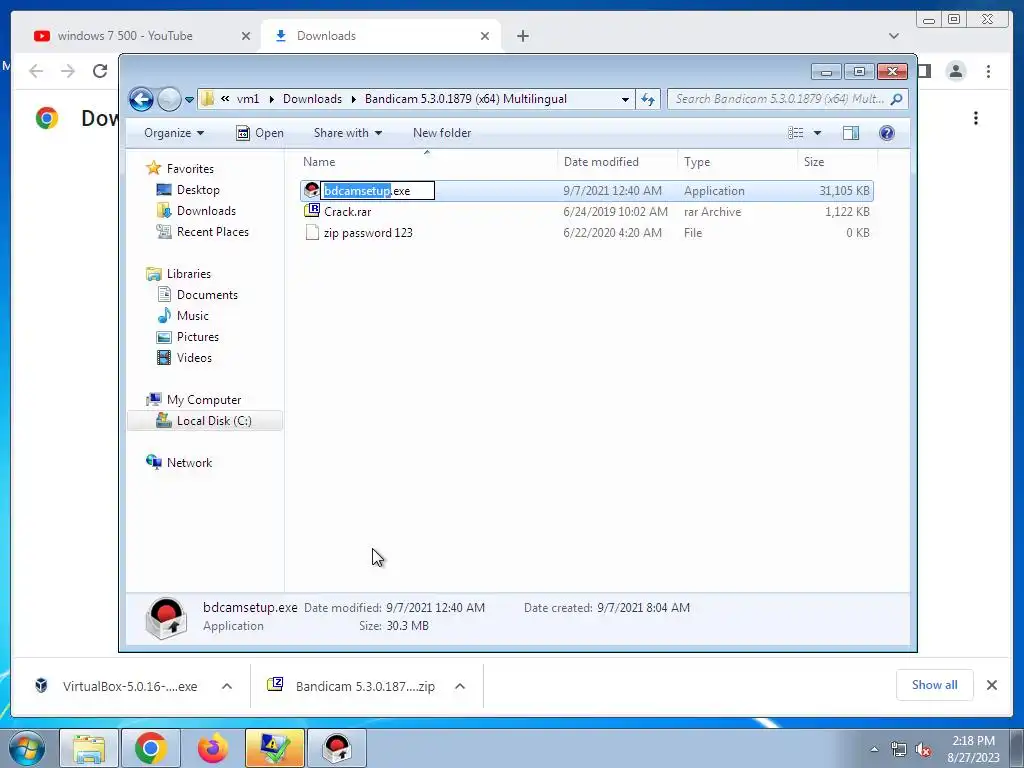This screenshot has width=1024, height=768.
Task: Click the filename rename text box
Action: [x=377, y=191]
